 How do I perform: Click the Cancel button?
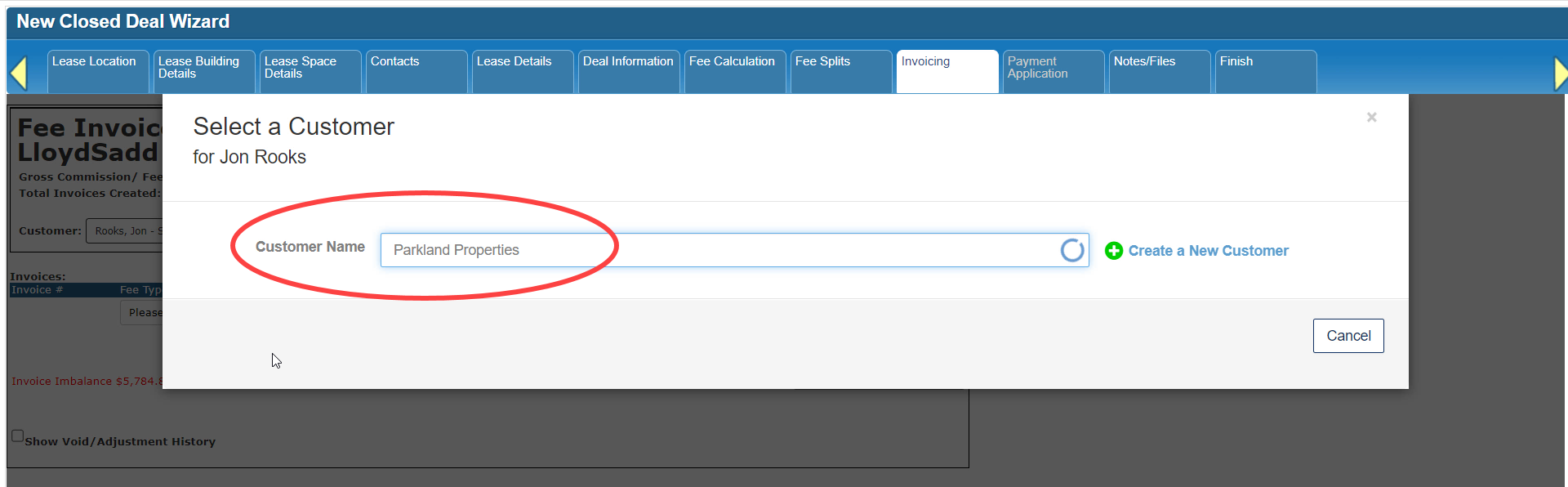tap(1348, 336)
